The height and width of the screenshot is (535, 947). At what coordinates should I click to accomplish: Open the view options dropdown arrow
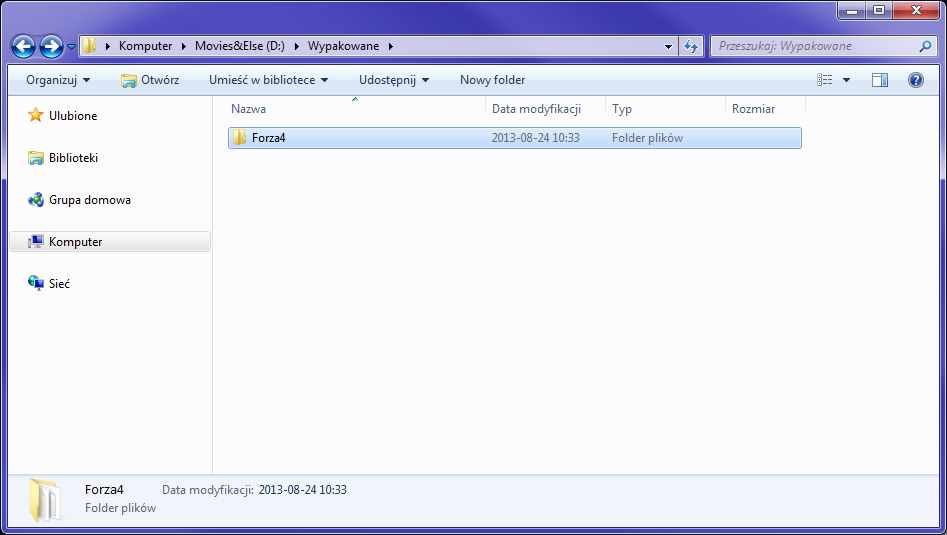[846, 80]
